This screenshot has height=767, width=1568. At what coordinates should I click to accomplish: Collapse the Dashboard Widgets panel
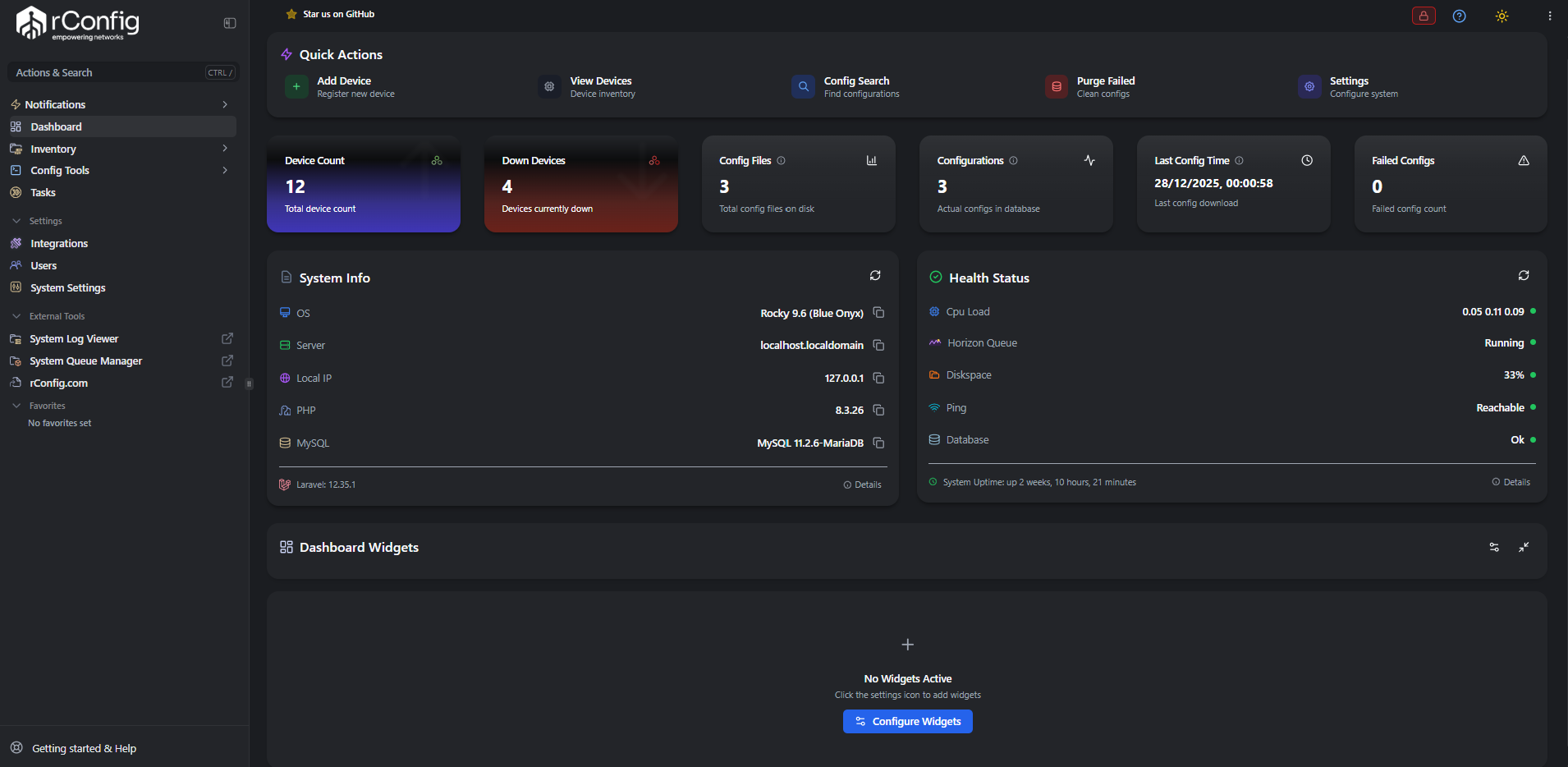click(x=1524, y=547)
